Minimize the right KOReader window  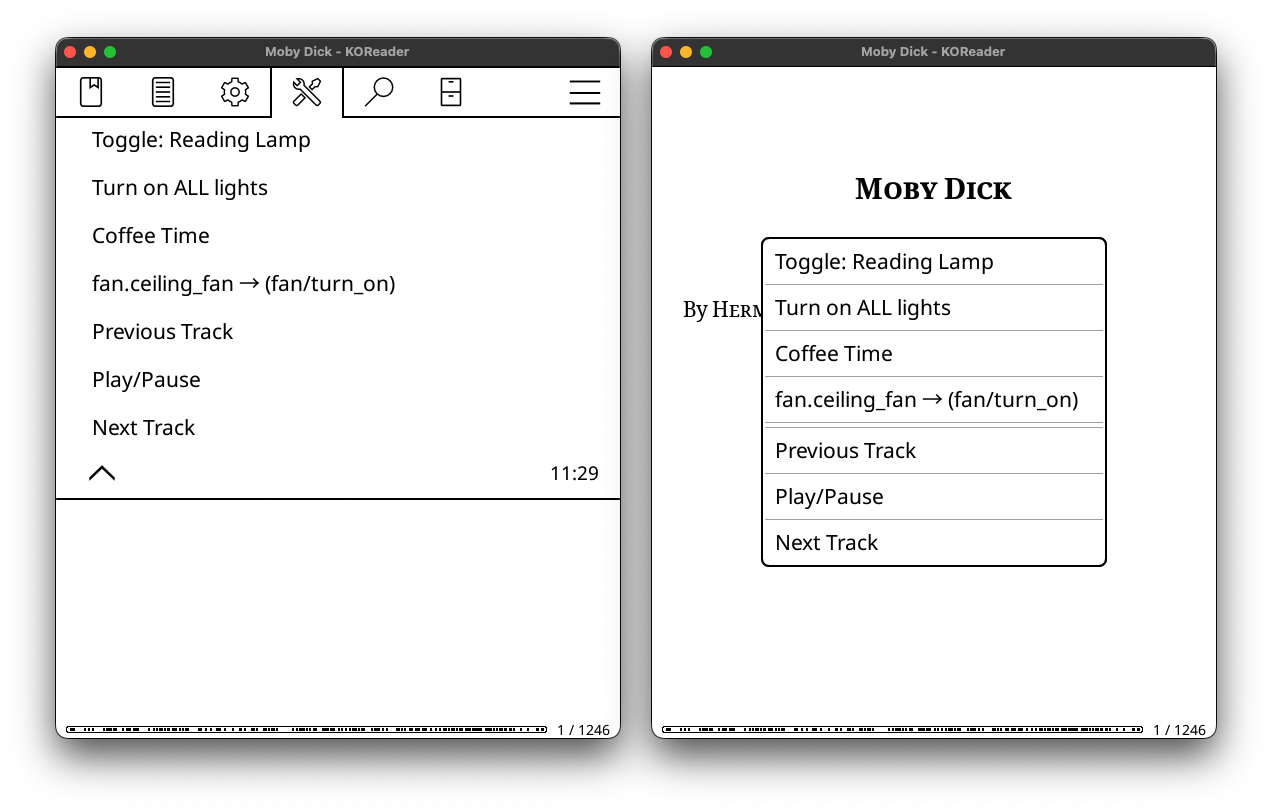(686, 52)
